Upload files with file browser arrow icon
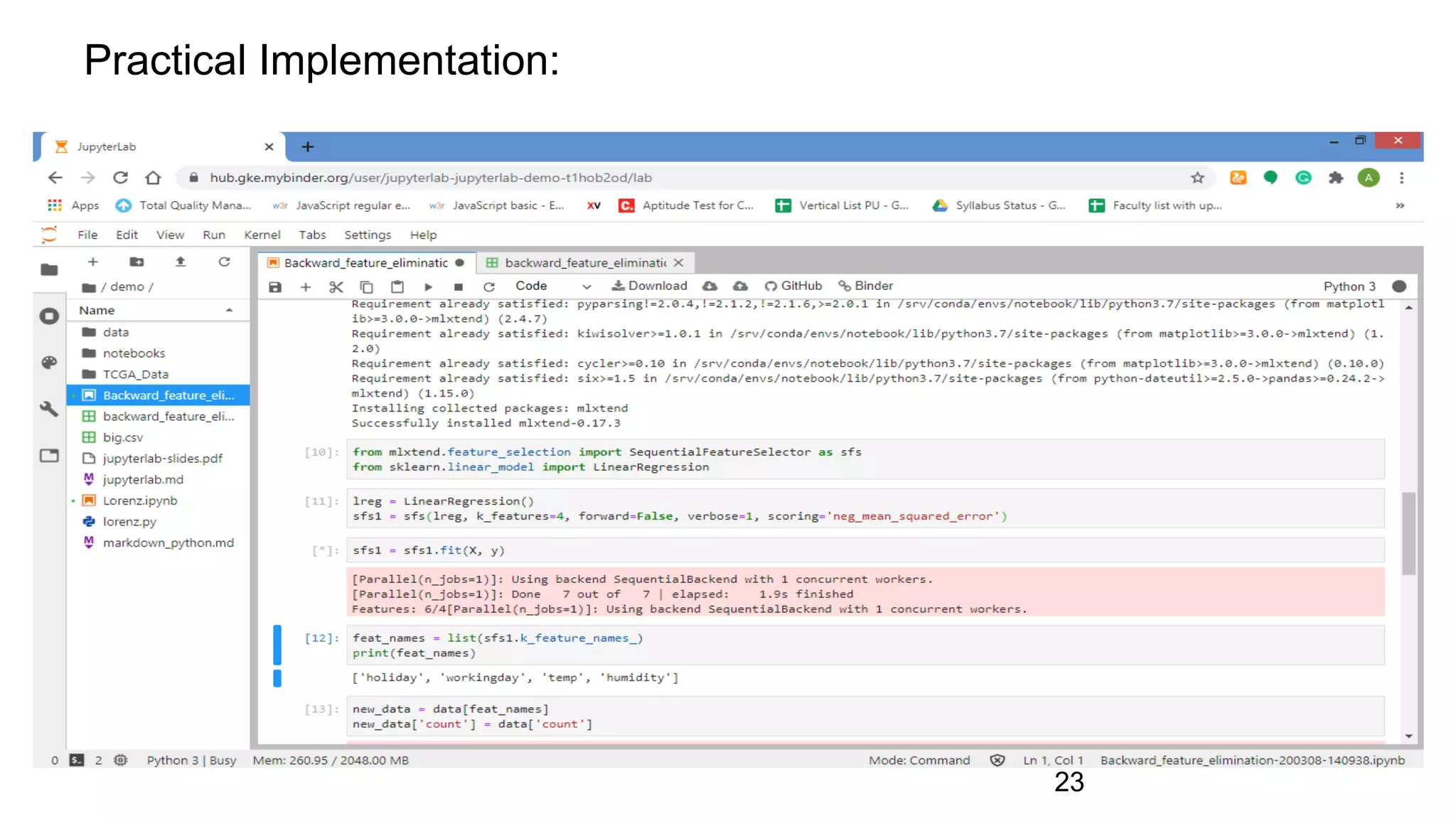 (181, 262)
